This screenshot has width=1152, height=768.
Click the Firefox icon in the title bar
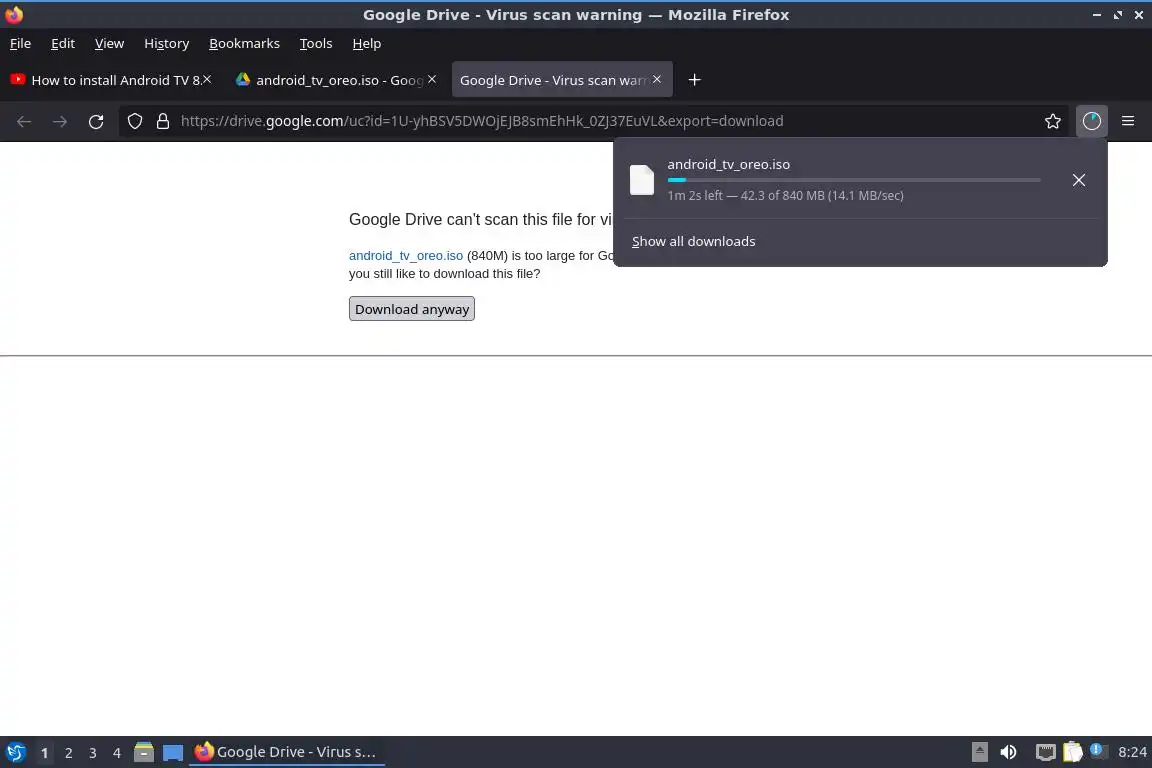[x=14, y=14]
